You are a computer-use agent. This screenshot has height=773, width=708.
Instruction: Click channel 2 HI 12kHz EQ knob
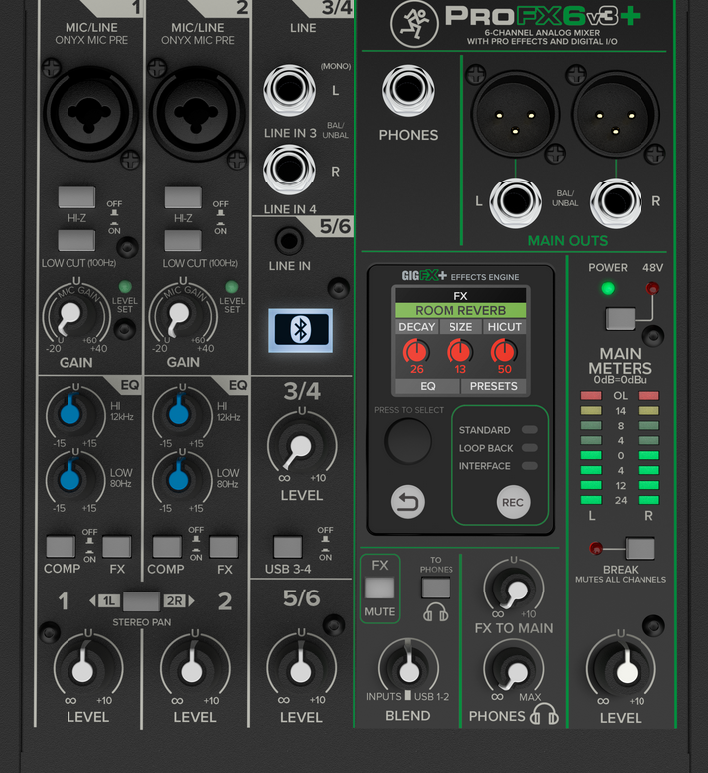[x=180, y=413]
